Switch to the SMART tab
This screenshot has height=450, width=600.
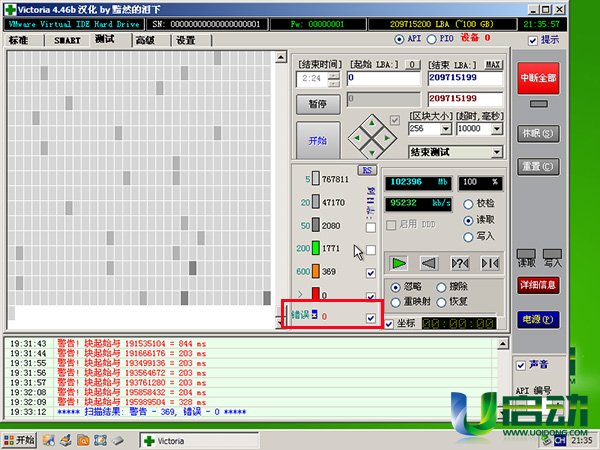(x=67, y=40)
